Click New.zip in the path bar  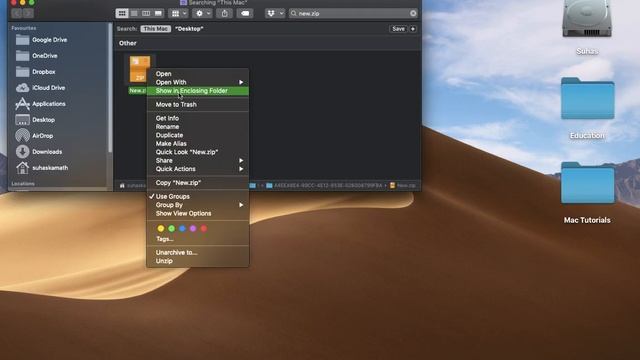coord(402,186)
